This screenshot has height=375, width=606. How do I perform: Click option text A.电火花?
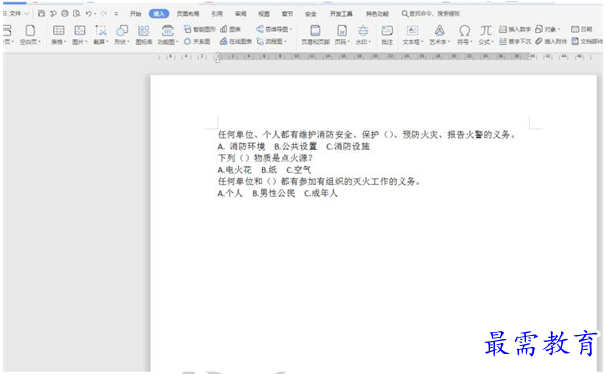(235, 170)
